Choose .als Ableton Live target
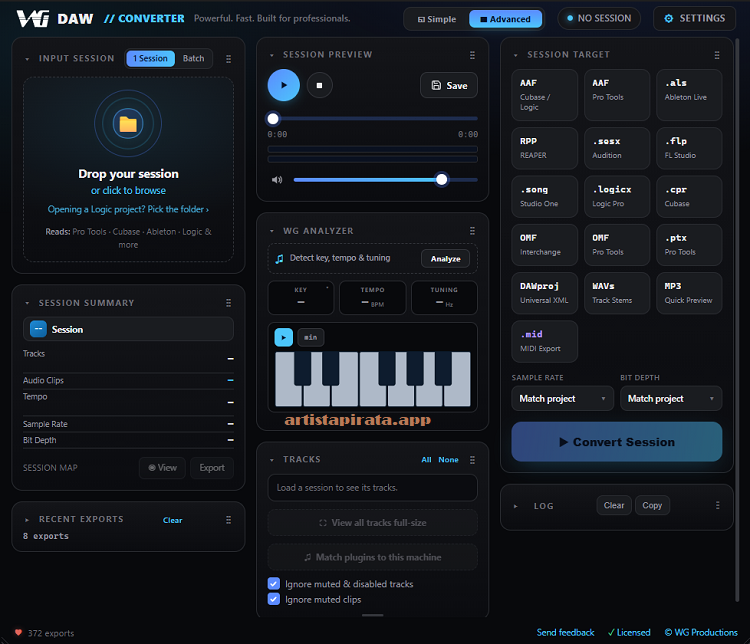750x644 pixels. click(689, 95)
